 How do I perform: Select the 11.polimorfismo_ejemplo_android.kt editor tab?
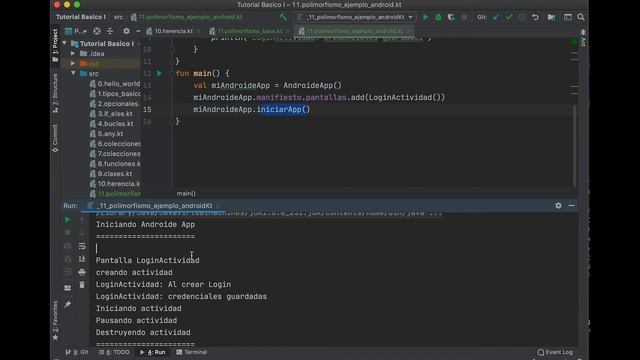click(354, 31)
